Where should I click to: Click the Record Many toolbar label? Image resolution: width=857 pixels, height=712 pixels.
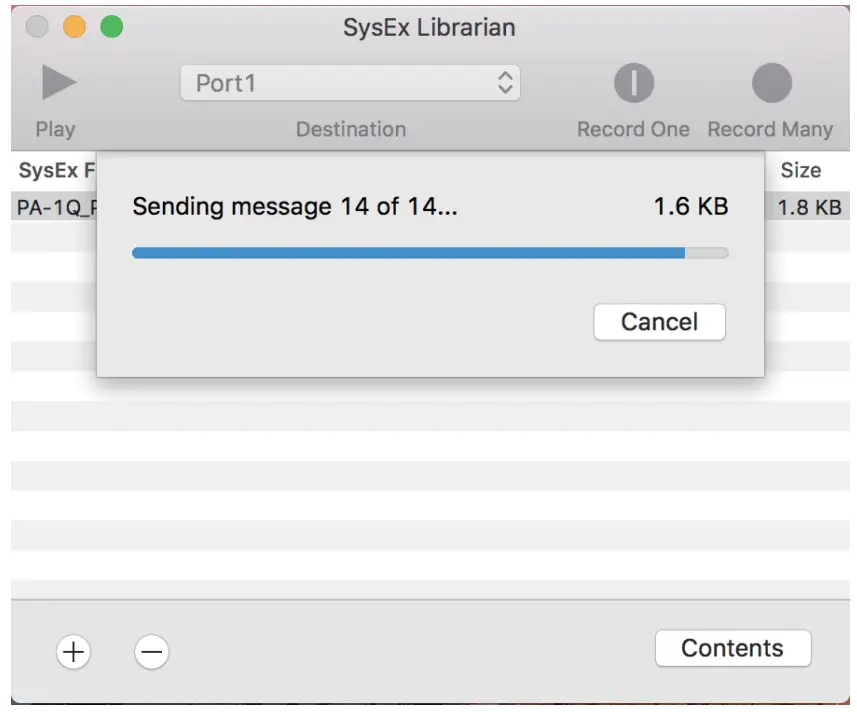coord(770,130)
